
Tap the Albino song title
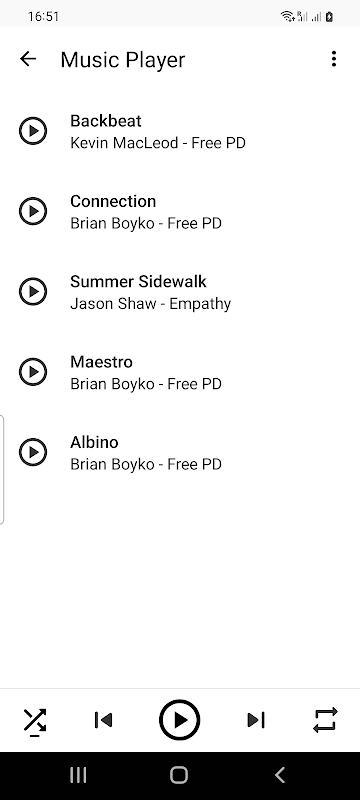94,442
